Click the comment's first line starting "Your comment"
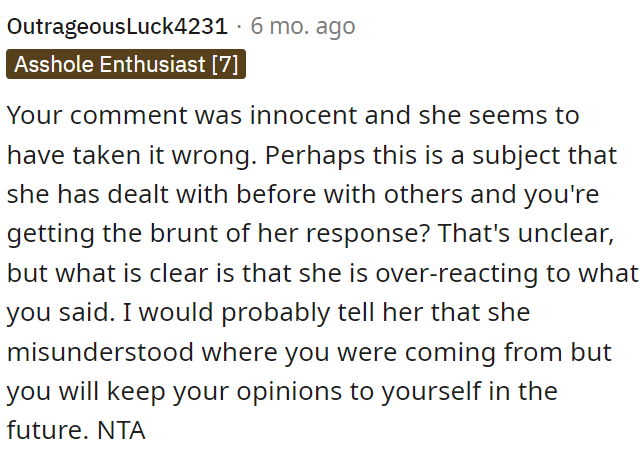The height and width of the screenshot is (457, 640). pos(293,114)
